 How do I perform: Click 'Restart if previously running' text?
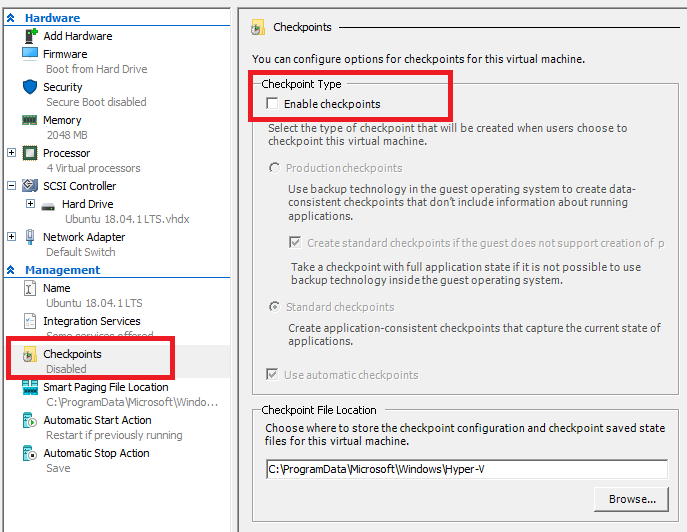pyautogui.click(x=114, y=435)
